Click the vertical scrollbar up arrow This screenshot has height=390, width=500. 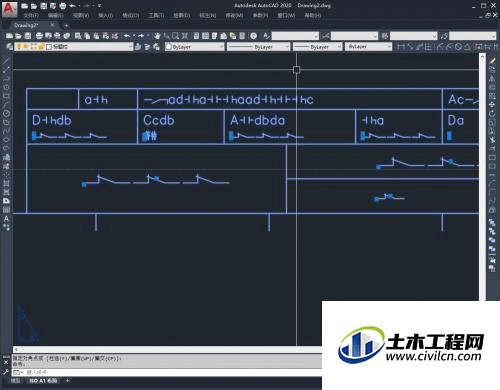coord(482,57)
